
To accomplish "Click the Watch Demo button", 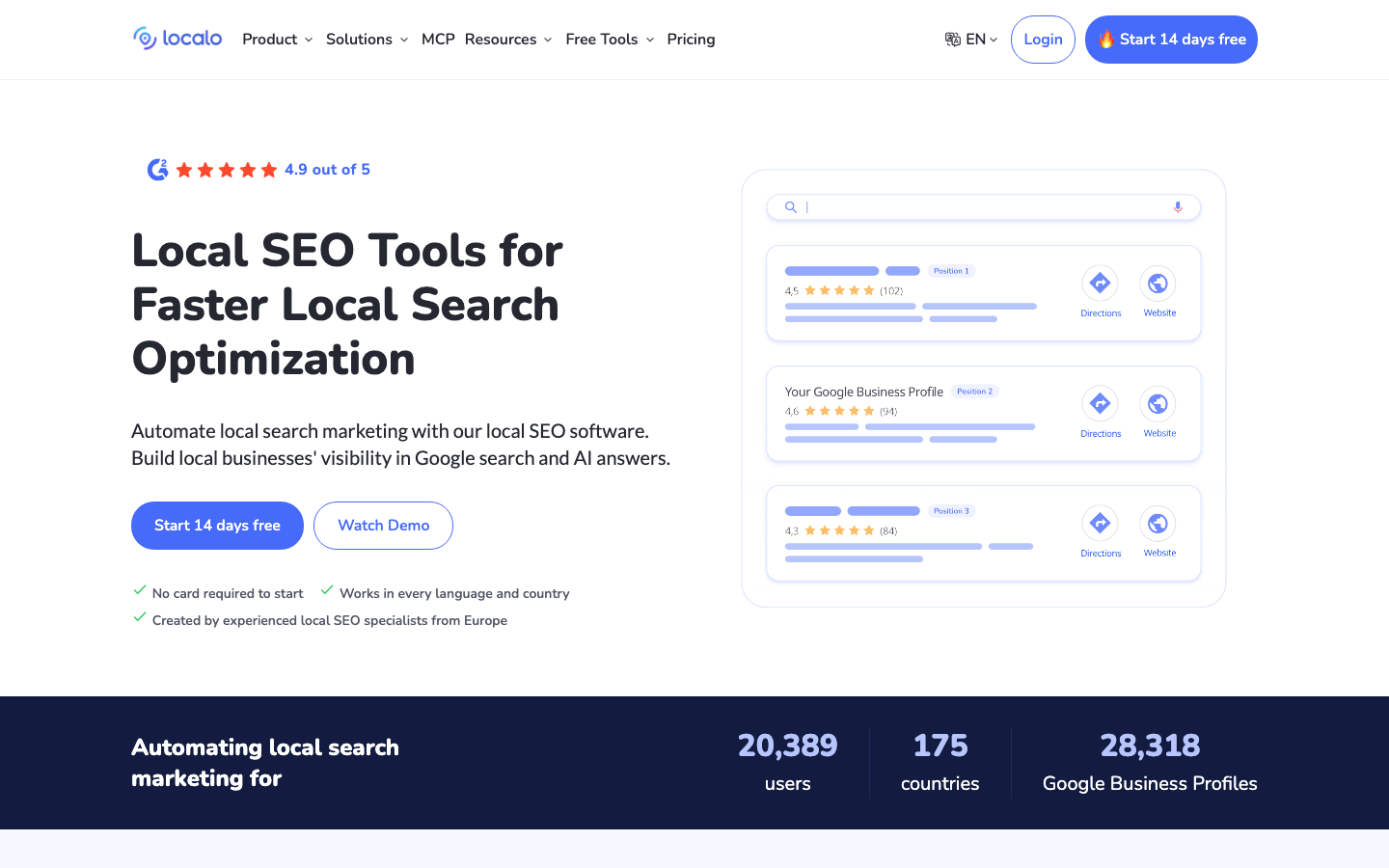I will (x=383, y=526).
